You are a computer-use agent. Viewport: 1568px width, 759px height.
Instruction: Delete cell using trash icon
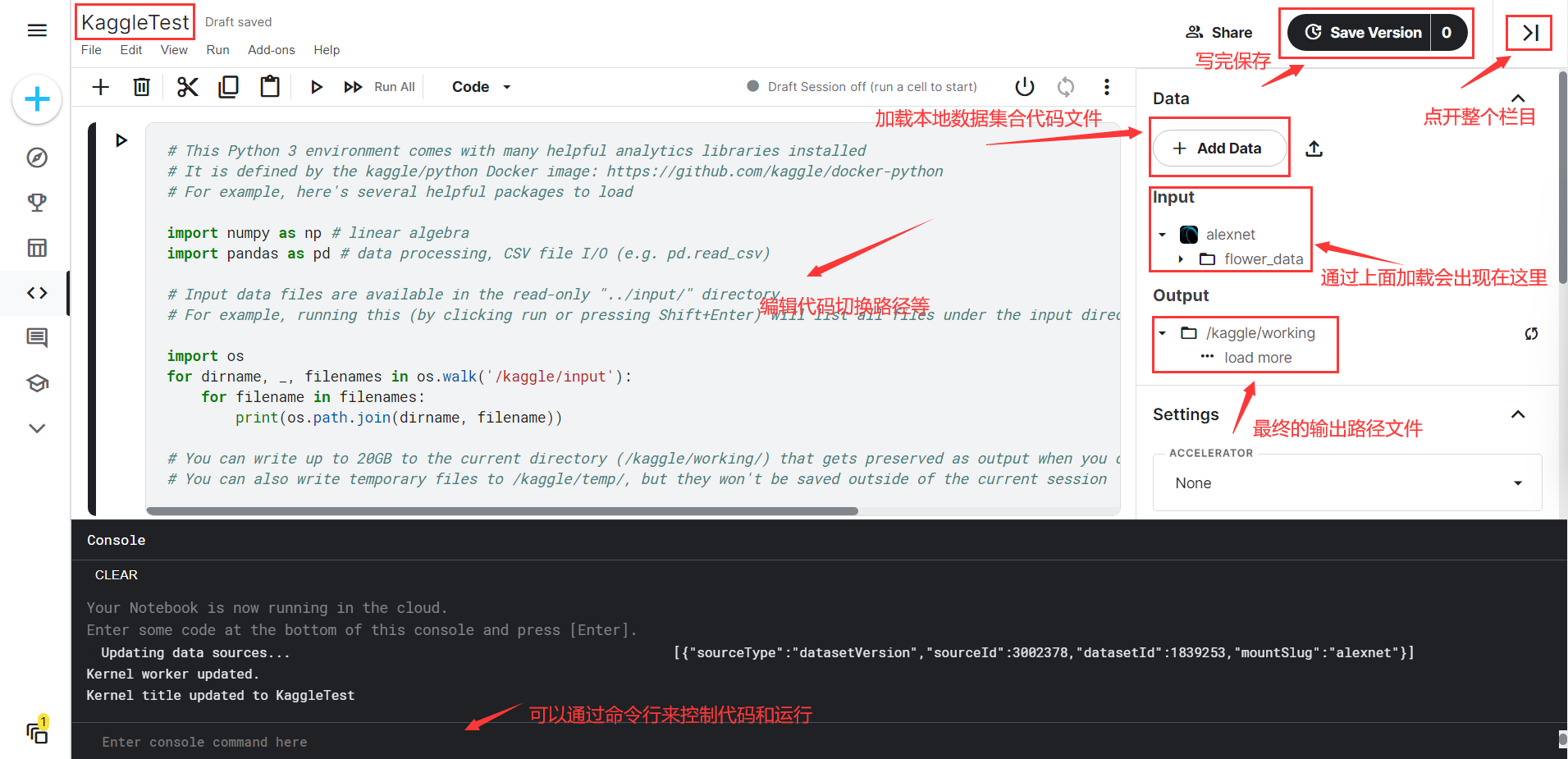click(142, 87)
